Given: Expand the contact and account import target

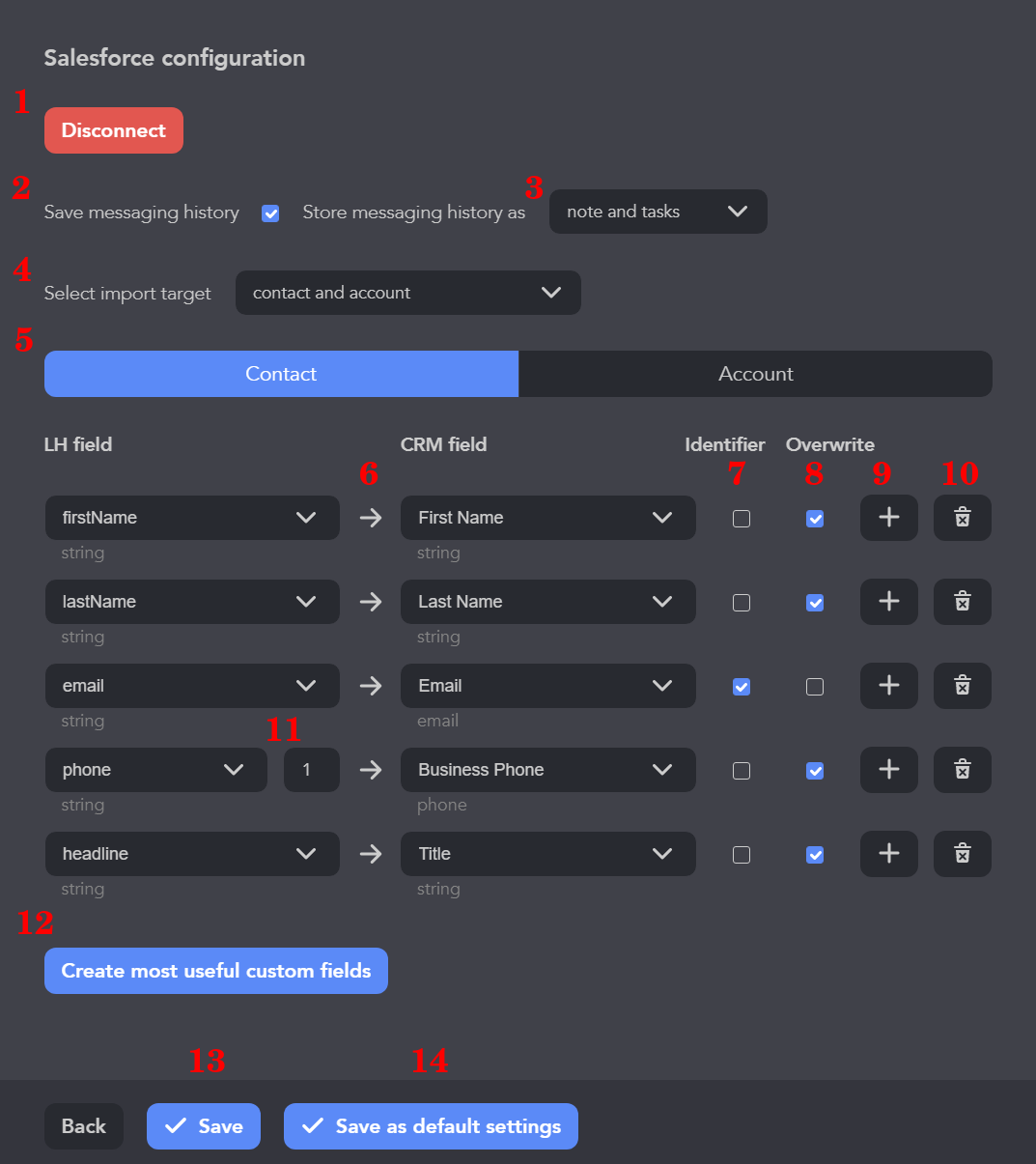Looking at the screenshot, I should click(407, 293).
